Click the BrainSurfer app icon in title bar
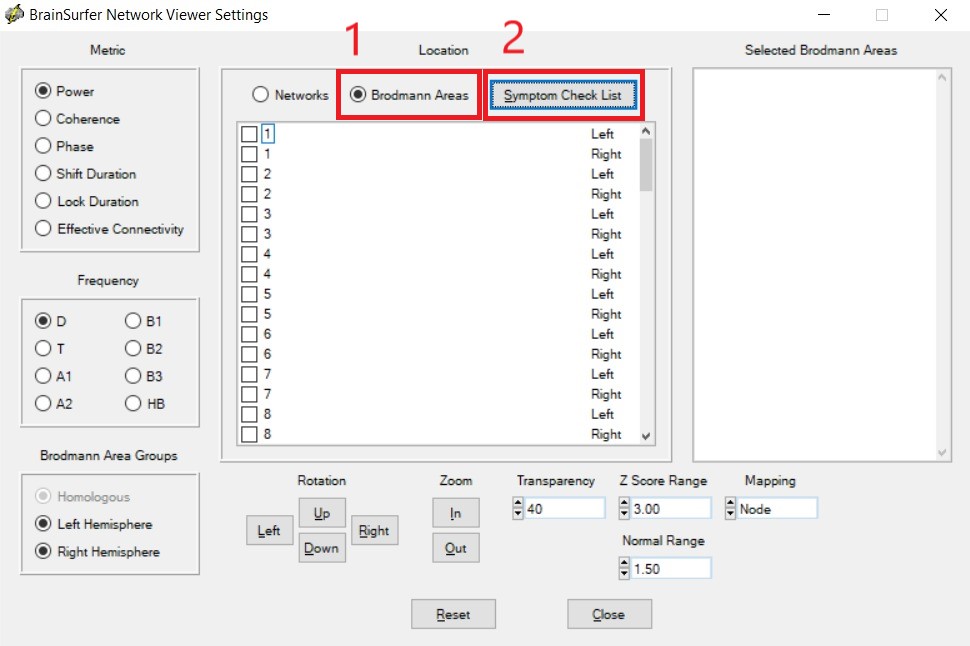This screenshot has height=646, width=970. 14,14
